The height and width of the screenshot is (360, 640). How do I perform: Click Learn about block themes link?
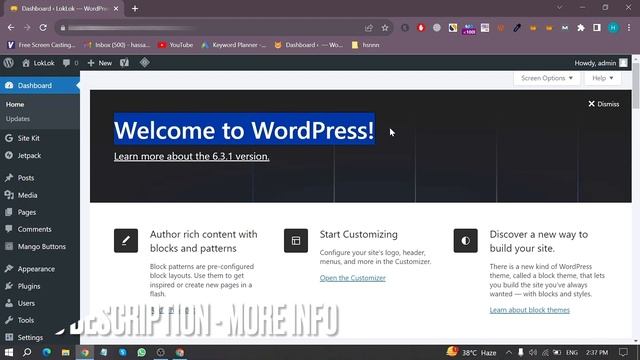[x=529, y=310]
